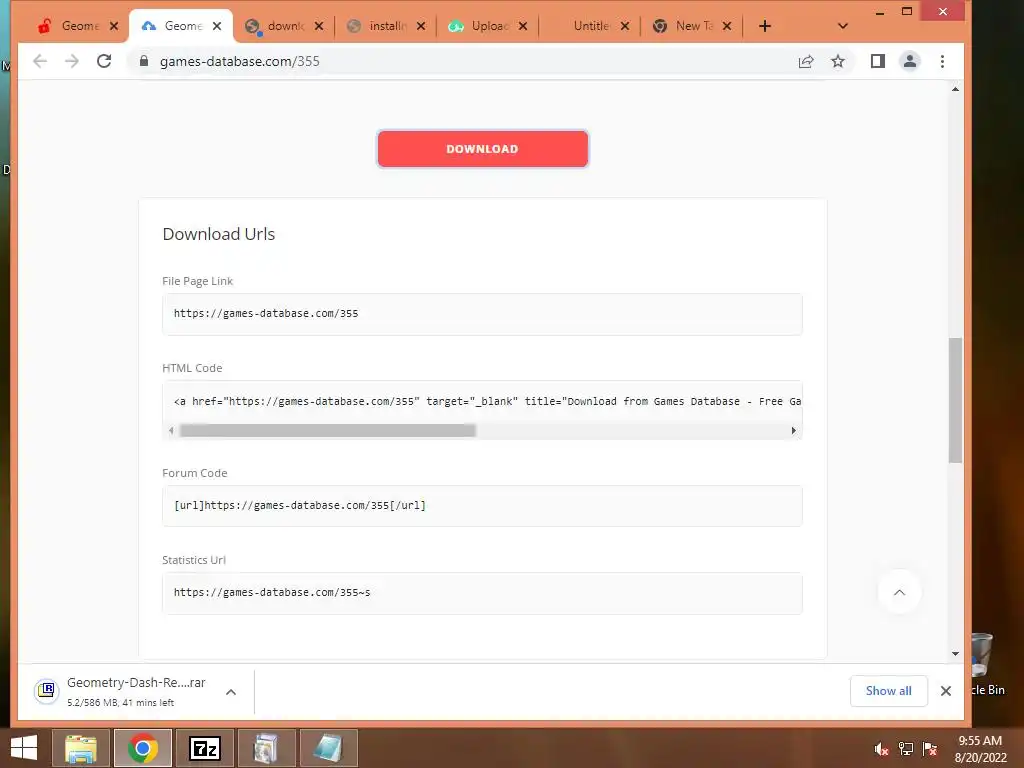The height and width of the screenshot is (768, 1024).
Task: Close the downlc tab
Action: pos(319,26)
